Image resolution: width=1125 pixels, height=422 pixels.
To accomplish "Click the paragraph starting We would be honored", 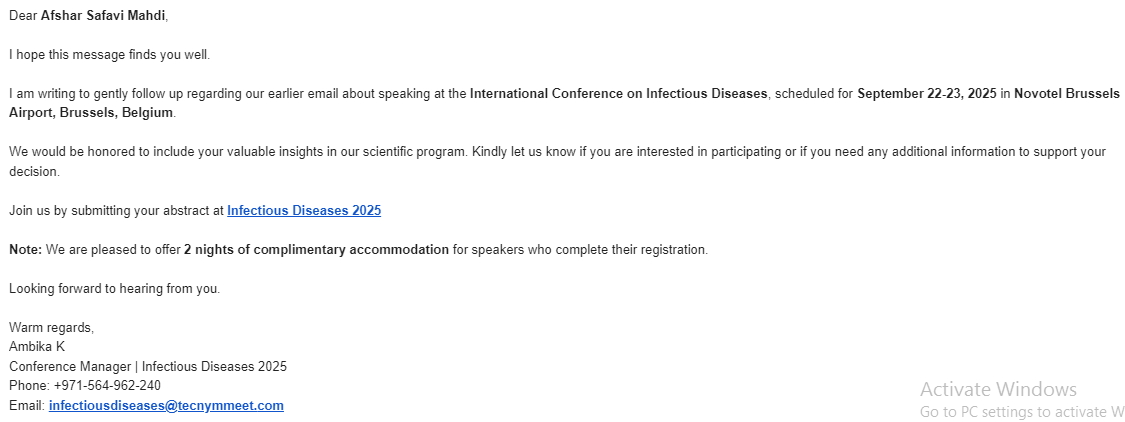I will [x=400, y=152].
